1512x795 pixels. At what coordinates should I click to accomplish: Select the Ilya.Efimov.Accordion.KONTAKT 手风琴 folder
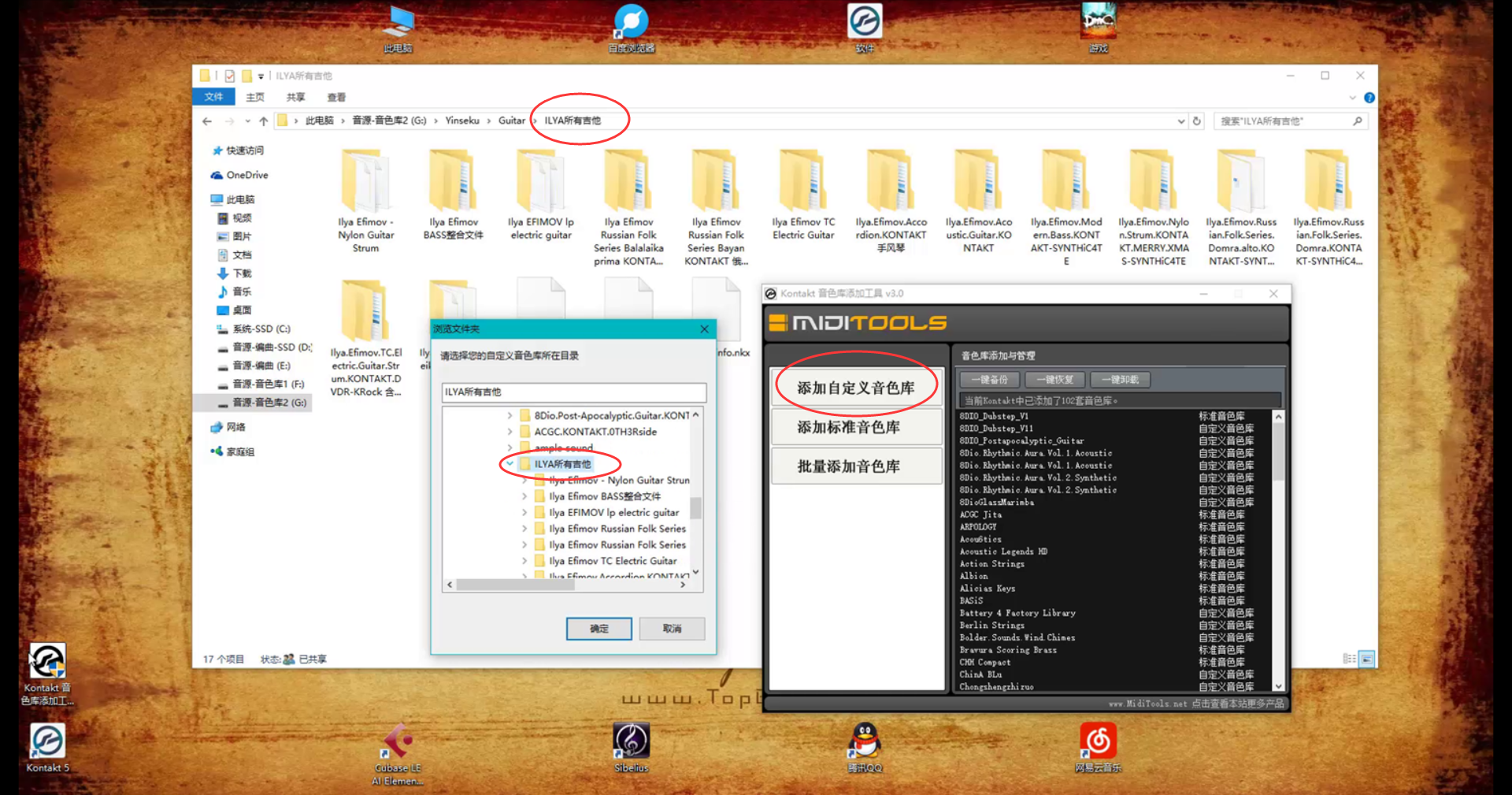pos(891,202)
